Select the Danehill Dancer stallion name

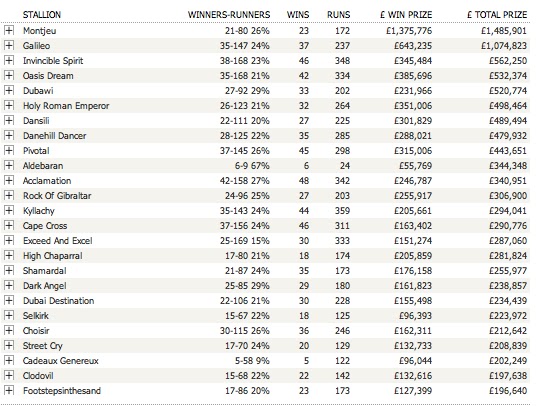(54, 136)
